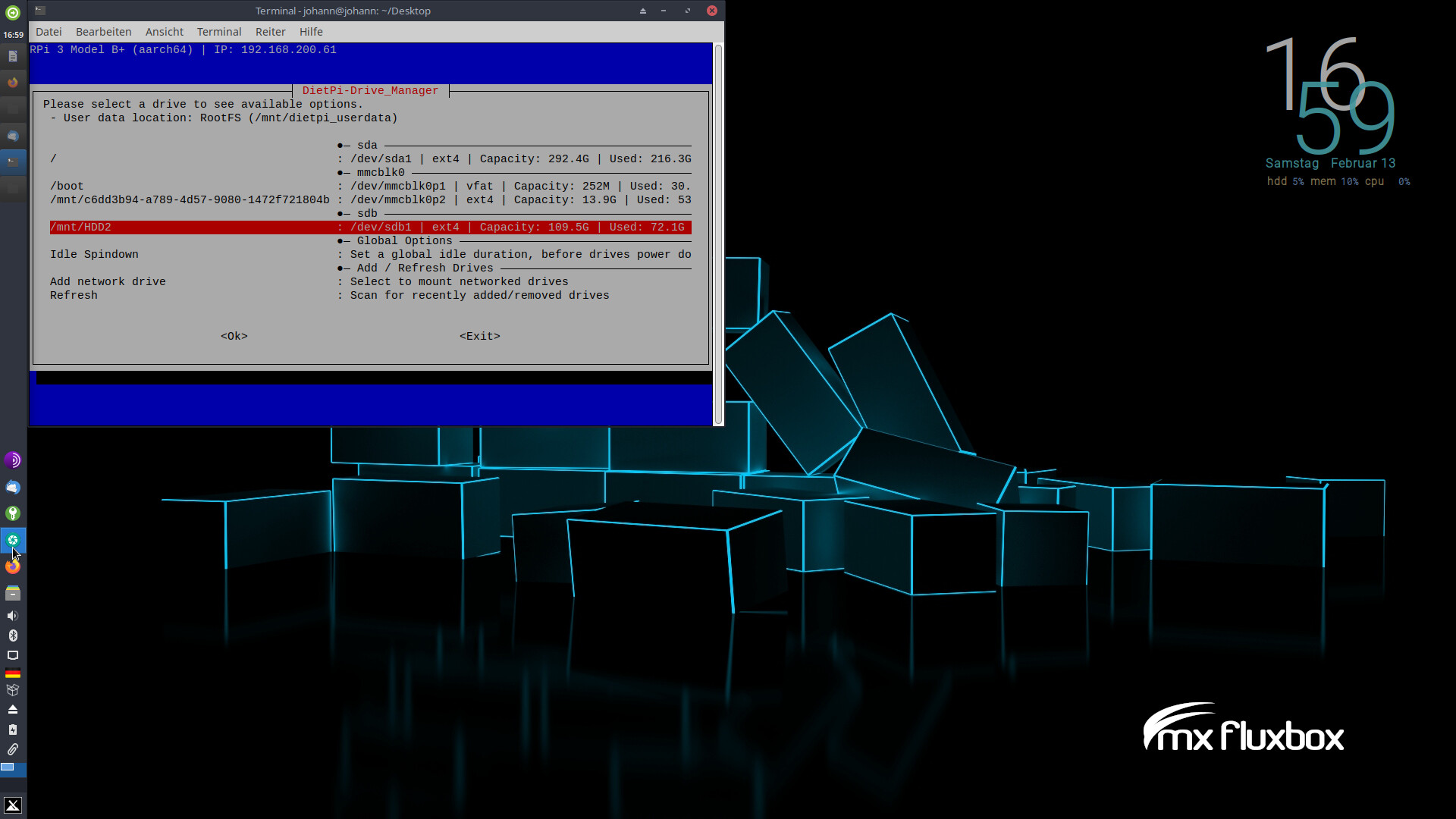Click the volume speaker tray icon
This screenshot has width=1456, height=819.
pos(13,616)
